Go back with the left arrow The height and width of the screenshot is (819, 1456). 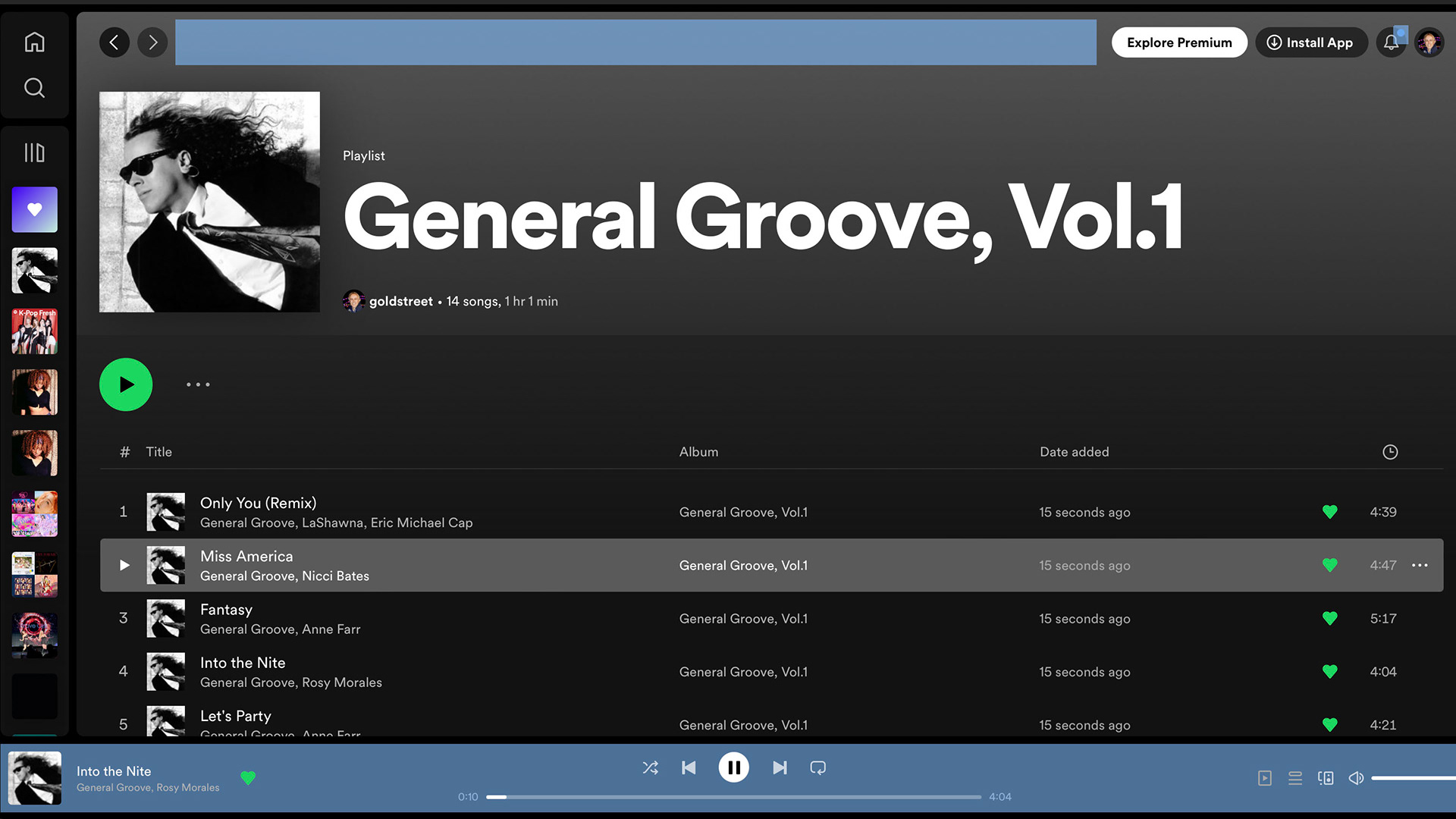115,42
